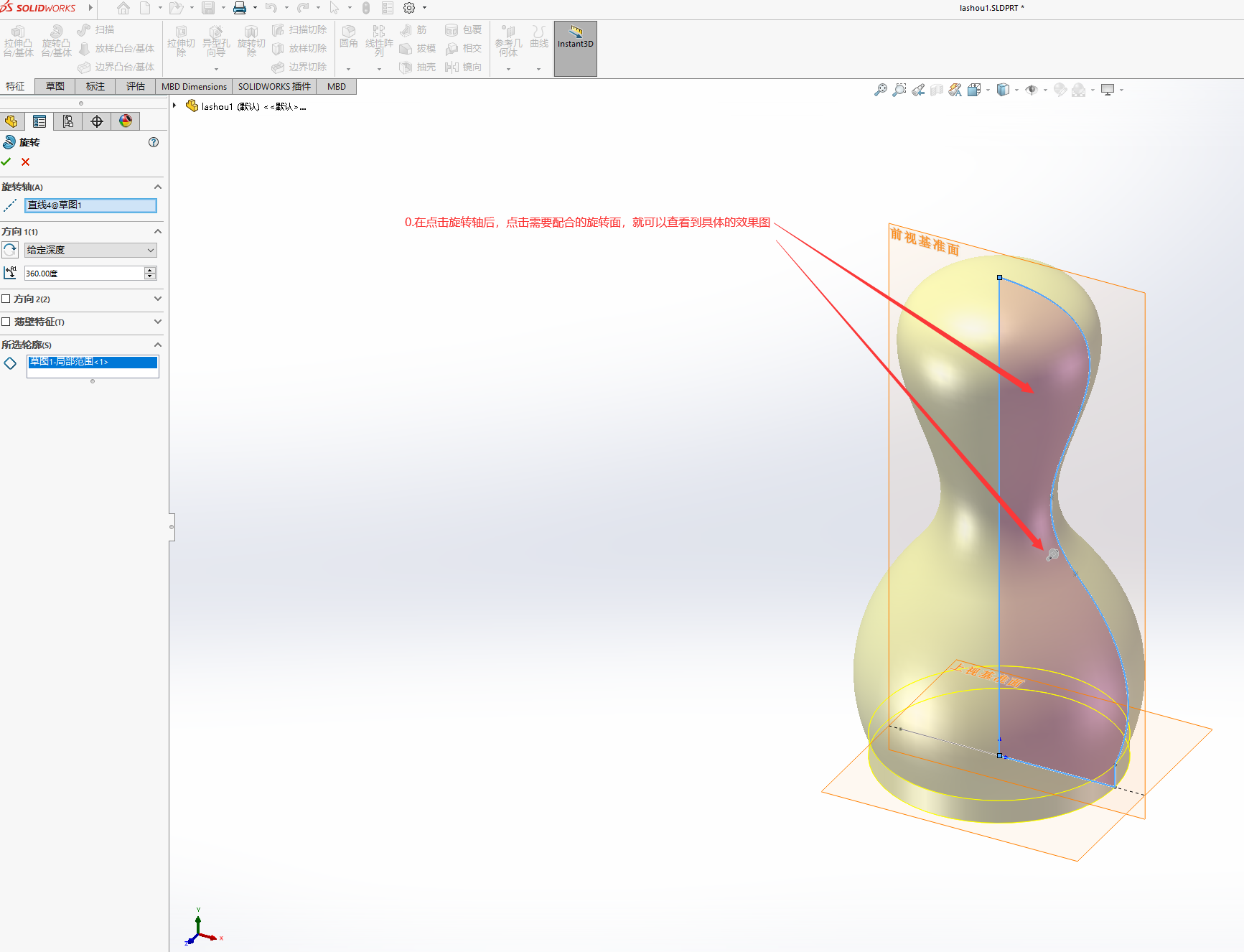Image resolution: width=1244 pixels, height=952 pixels.
Task: Open the Print icon dropdown arrow
Action: point(255,8)
